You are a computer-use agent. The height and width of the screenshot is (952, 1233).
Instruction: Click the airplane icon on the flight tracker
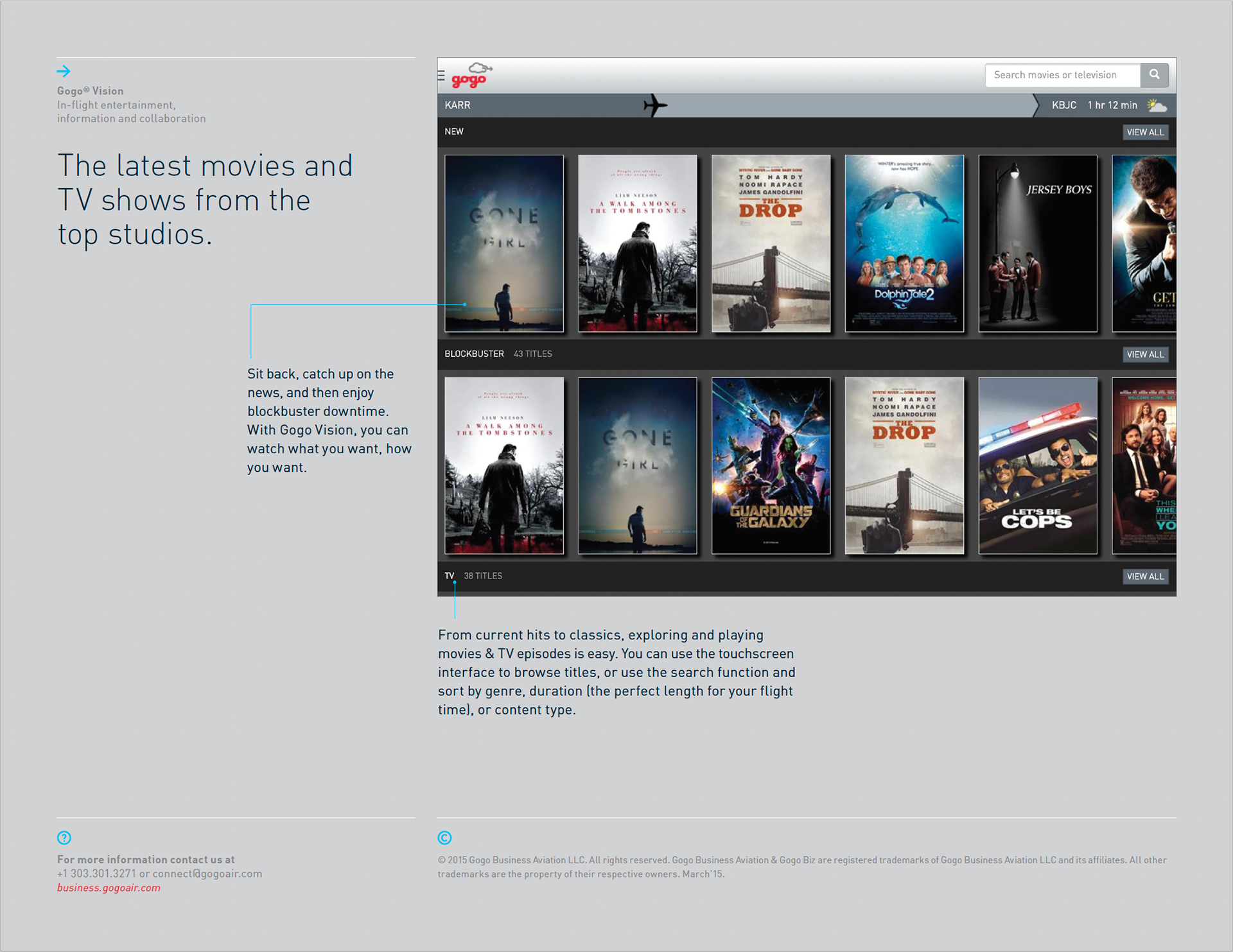(x=655, y=105)
